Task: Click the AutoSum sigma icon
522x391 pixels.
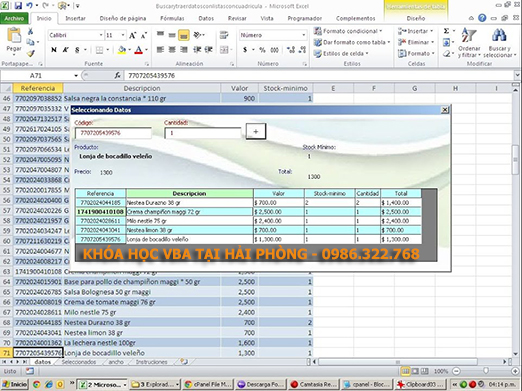Action: click(446, 31)
